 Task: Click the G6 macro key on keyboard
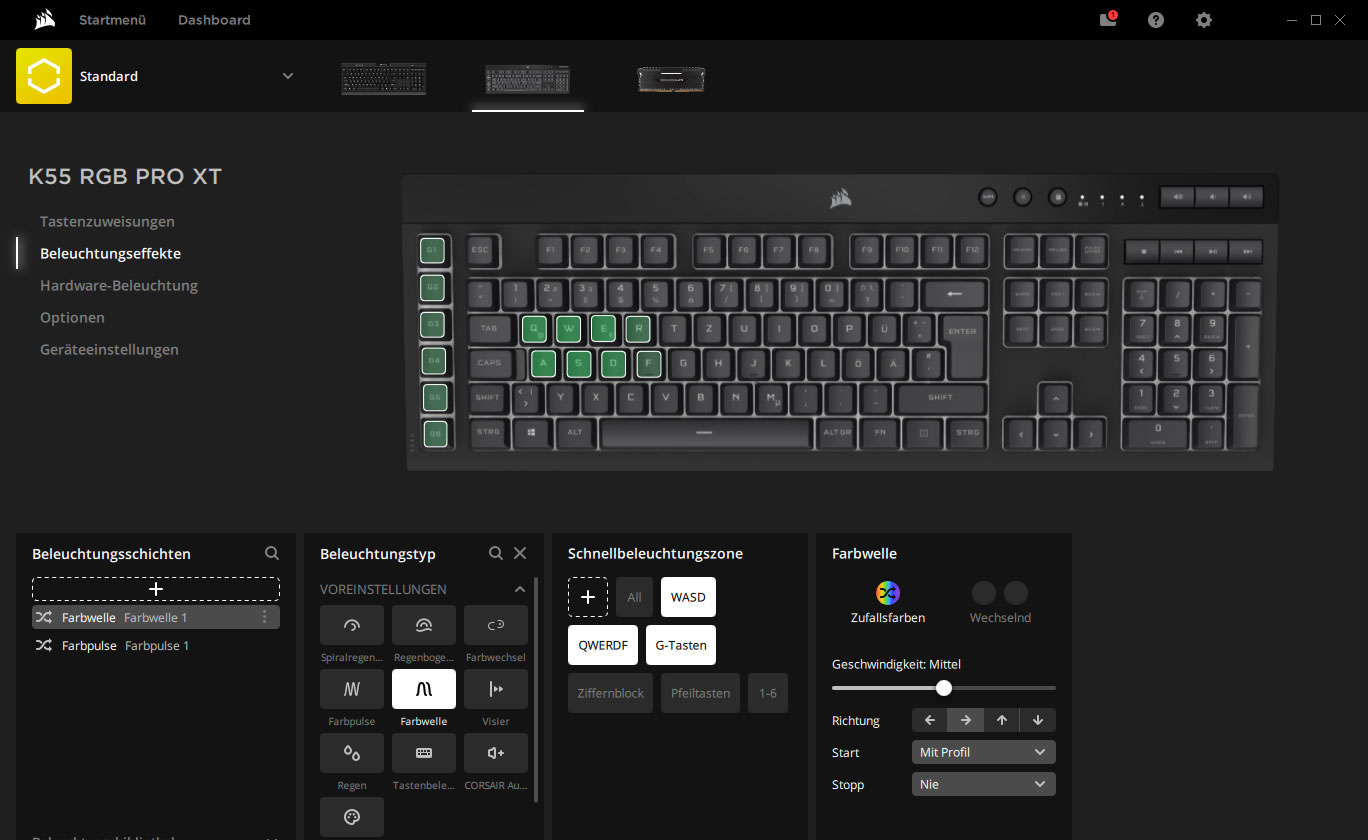434,433
